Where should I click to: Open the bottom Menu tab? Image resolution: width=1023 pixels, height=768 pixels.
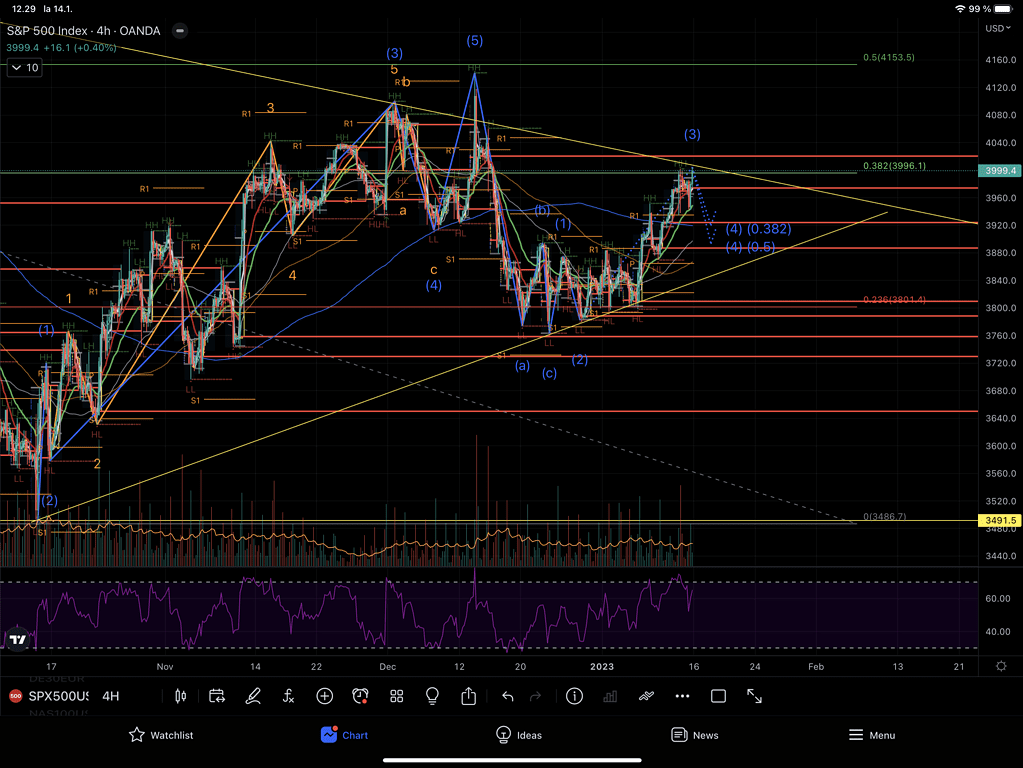click(871, 735)
